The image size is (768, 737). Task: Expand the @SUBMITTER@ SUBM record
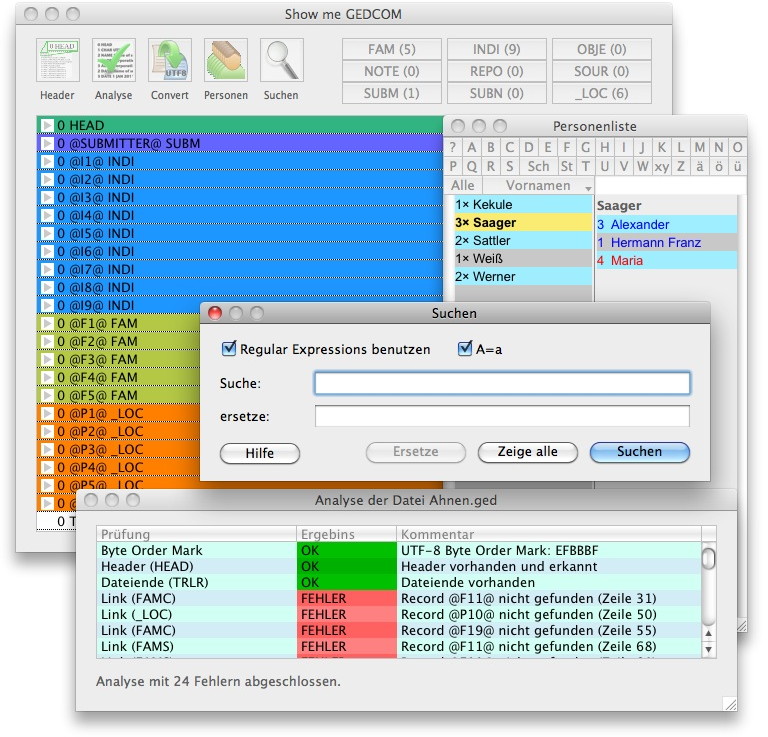point(46,144)
